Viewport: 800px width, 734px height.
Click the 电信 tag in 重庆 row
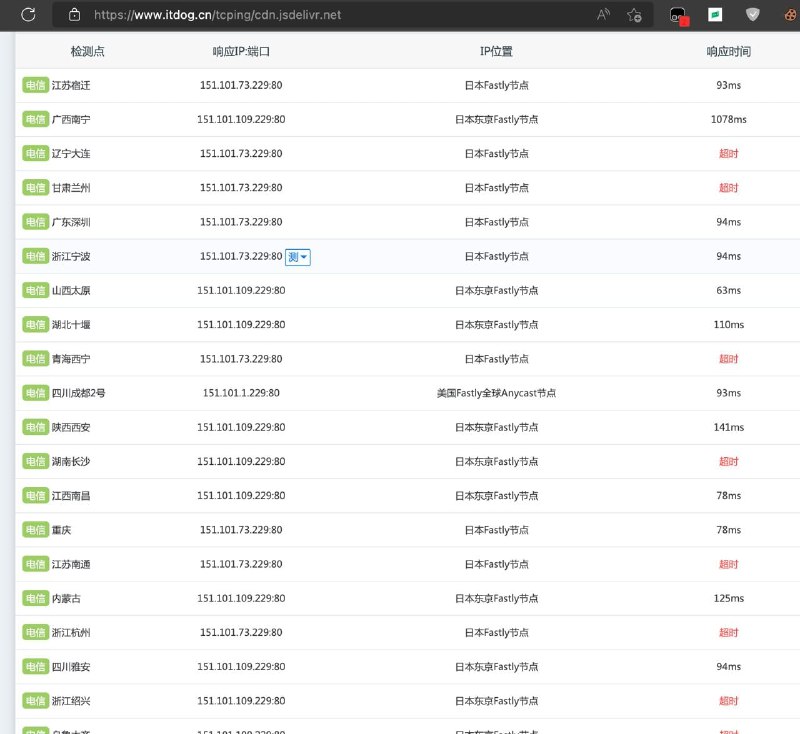35,529
